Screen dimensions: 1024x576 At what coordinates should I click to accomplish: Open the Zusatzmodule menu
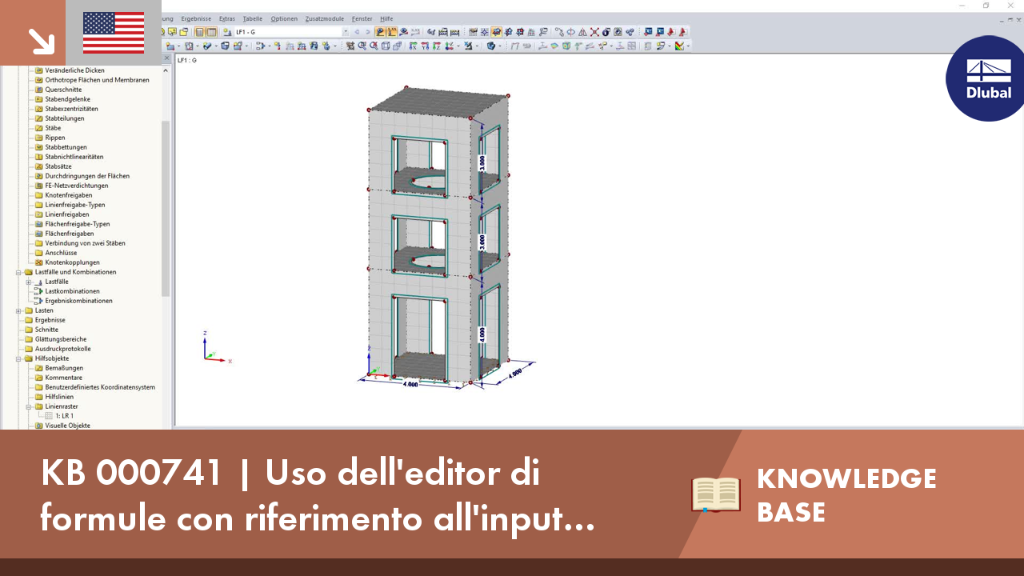point(325,19)
